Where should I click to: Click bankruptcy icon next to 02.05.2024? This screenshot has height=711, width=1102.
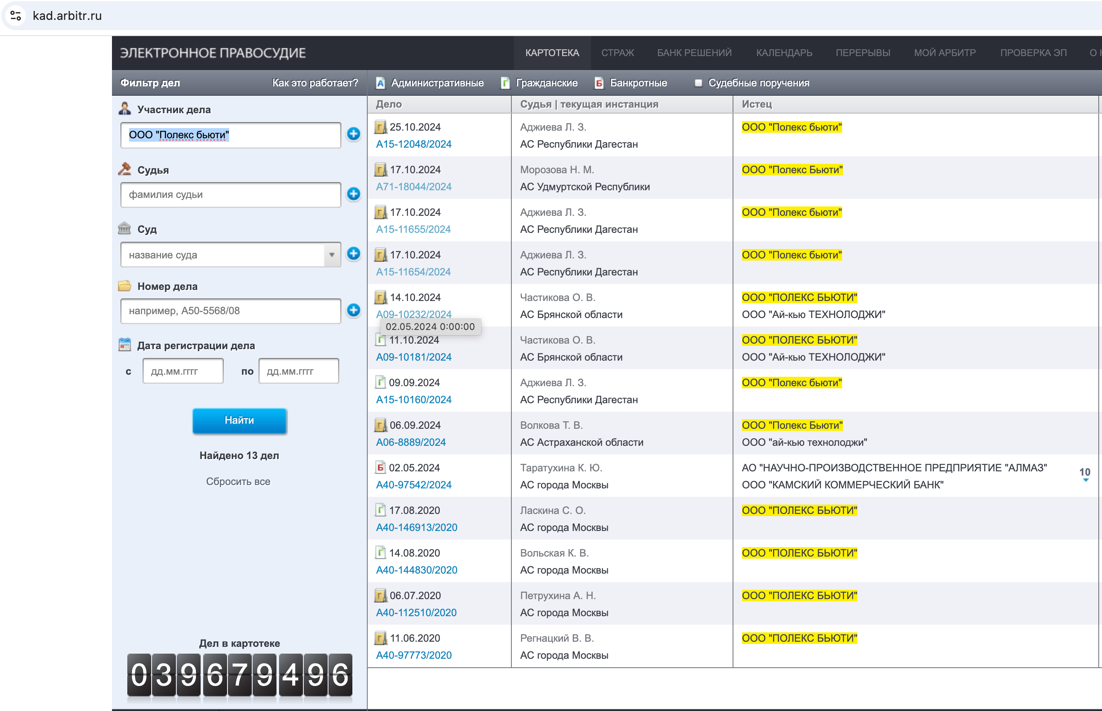coord(380,467)
